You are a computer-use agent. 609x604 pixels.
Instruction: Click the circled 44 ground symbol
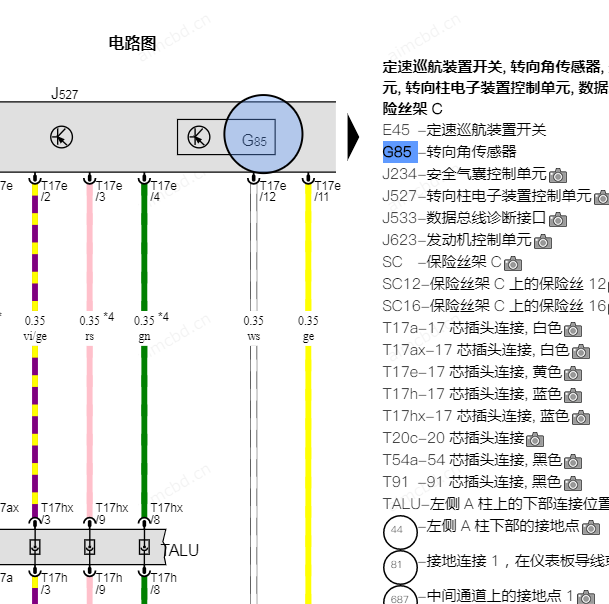coord(400,532)
